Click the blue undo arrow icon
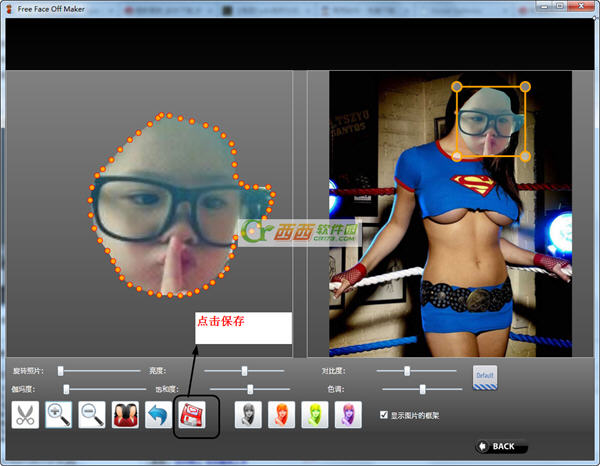The image size is (600, 466). 157,415
